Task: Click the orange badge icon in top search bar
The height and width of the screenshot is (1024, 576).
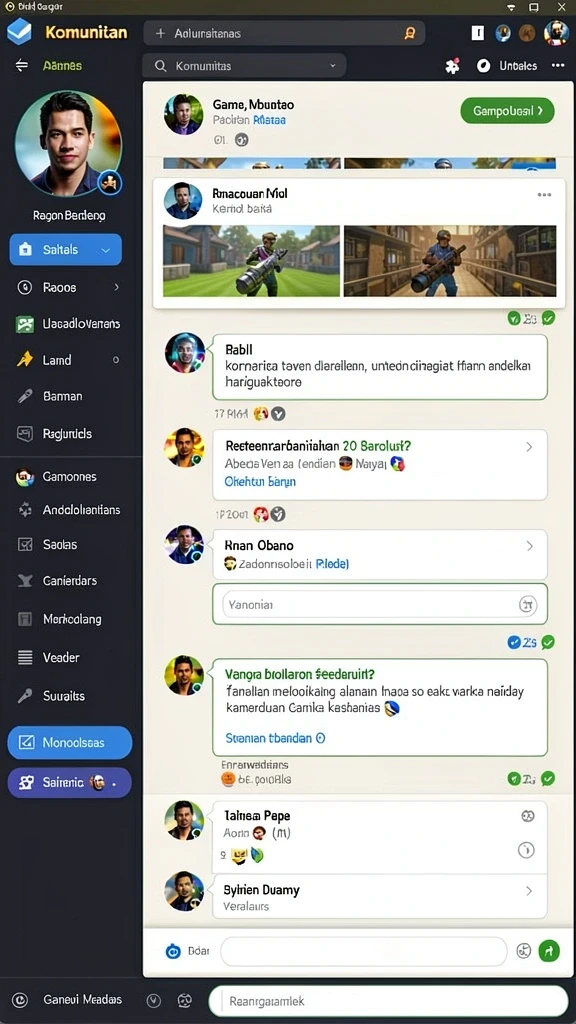Action: tap(409, 33)
